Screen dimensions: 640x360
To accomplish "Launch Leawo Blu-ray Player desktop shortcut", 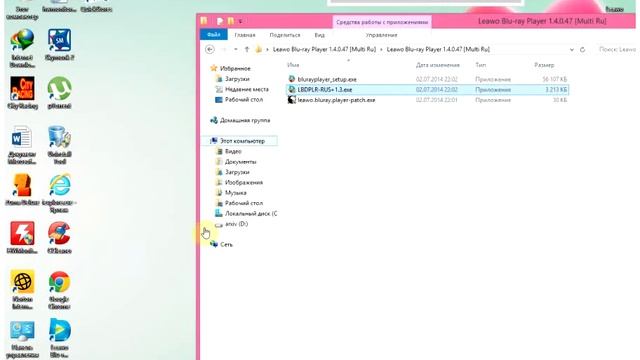I will coord(59,339).
